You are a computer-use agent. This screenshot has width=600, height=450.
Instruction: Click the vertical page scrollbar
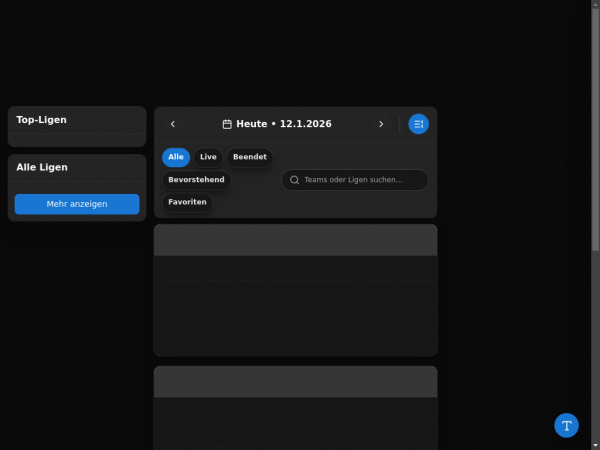coord(596,200)
